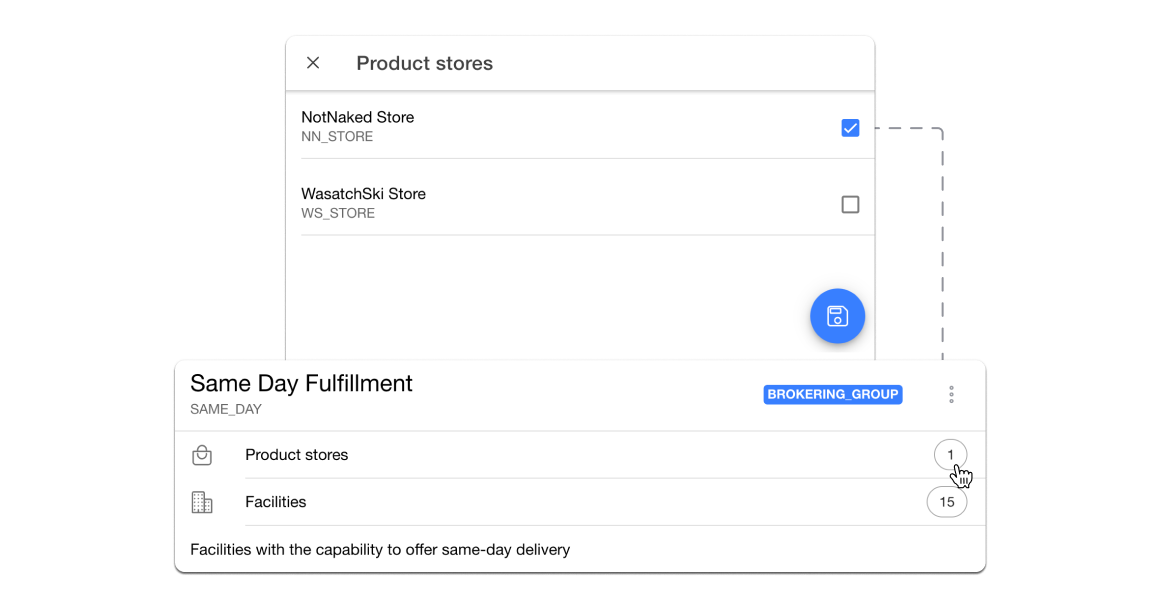
Task: Open the facilities count chip showing 15
Action: (x=946, y=502)
